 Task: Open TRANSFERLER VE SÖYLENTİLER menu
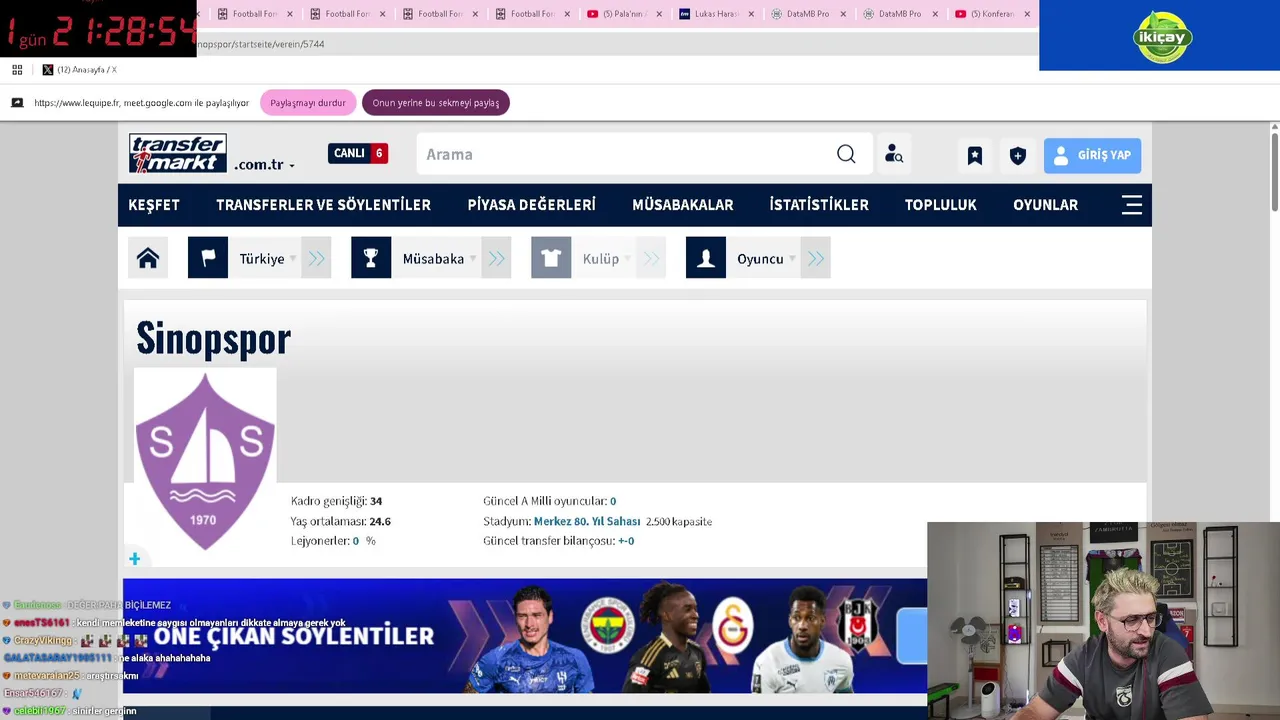click(323, 204)
